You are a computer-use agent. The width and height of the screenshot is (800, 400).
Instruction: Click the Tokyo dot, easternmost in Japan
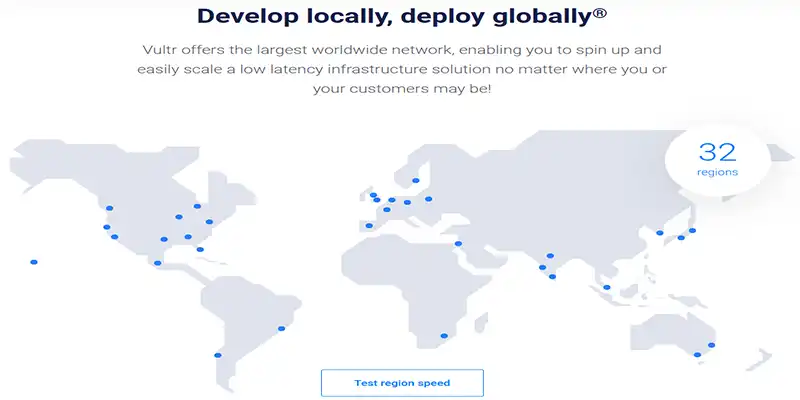click(x=692, y=231)
